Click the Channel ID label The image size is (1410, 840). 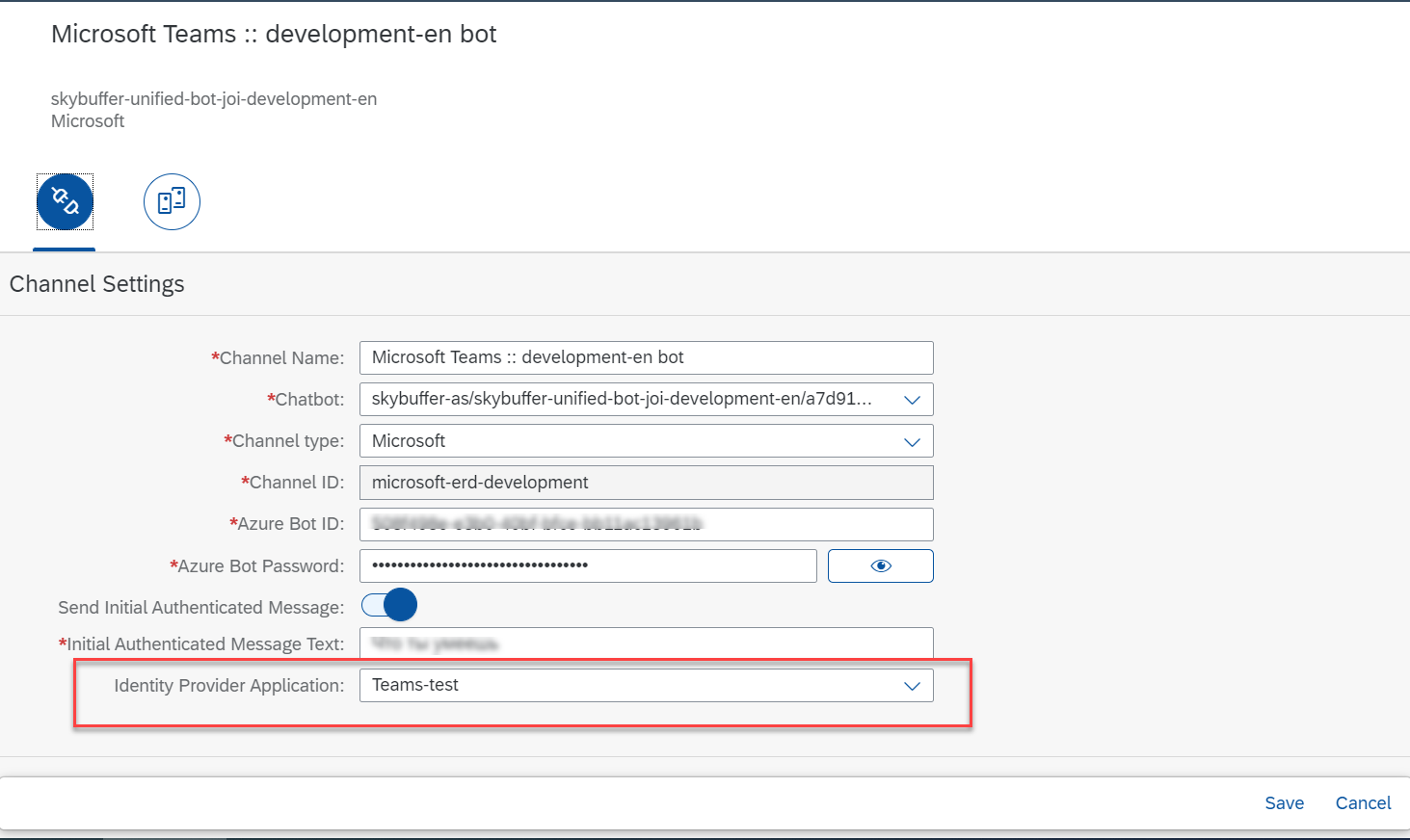pos(293,483)
